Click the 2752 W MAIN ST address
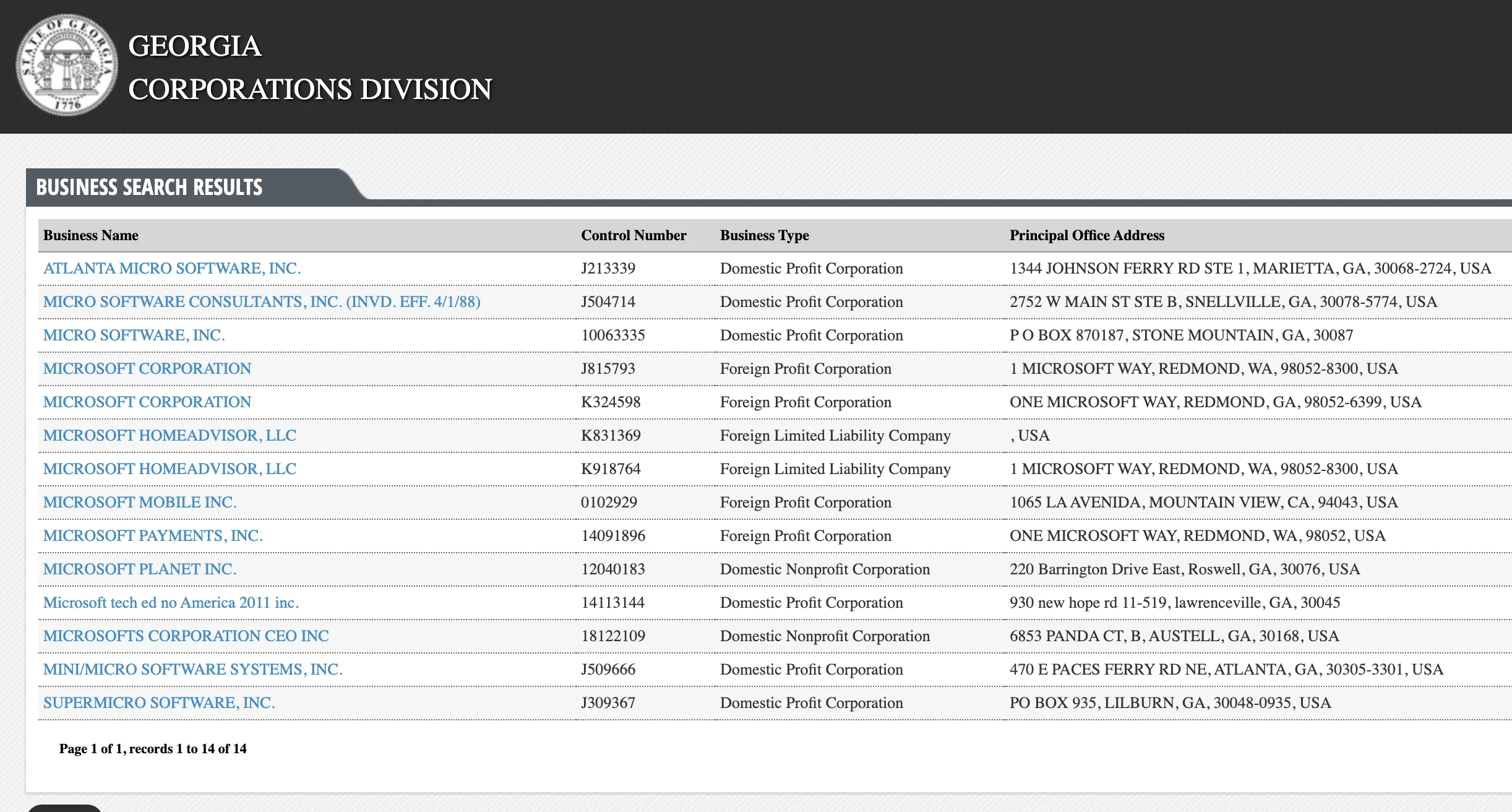 (1223, 302)
